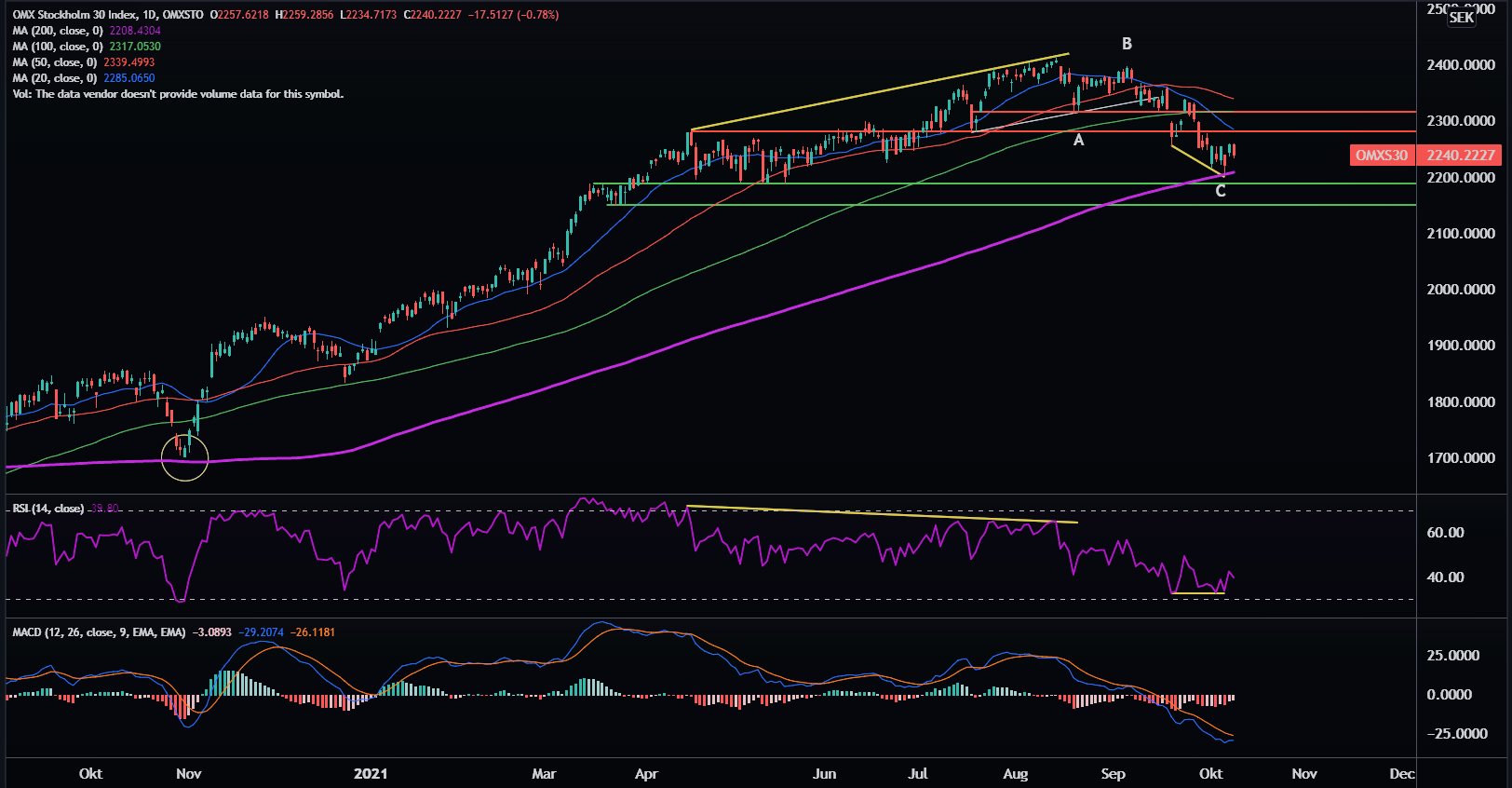
Task: Click the Sep label on time axis
Action: pyautogui.click(x=1113, y=774)
